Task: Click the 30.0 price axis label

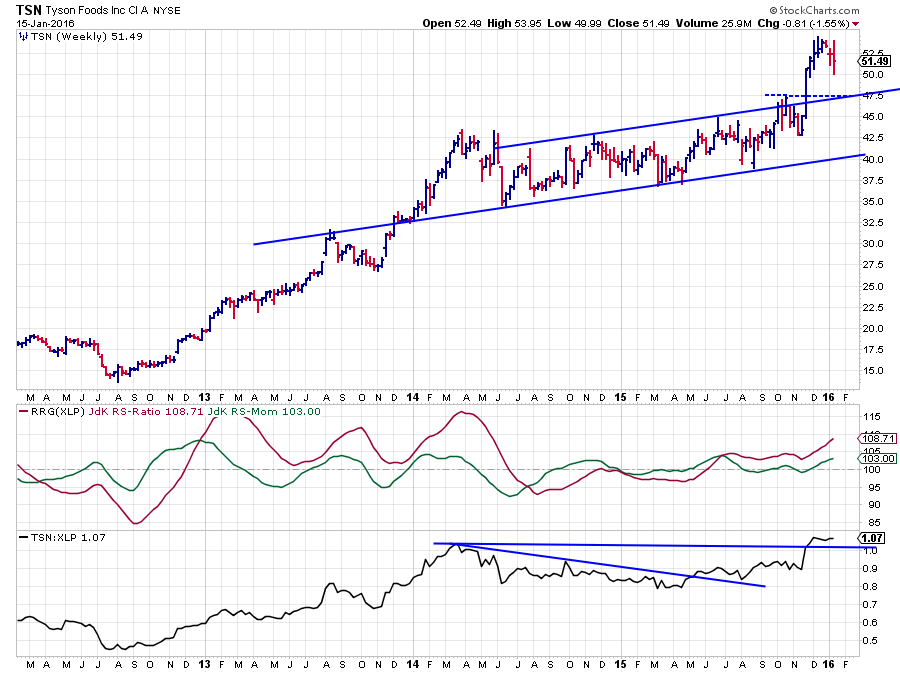Action: pos(873,244)
